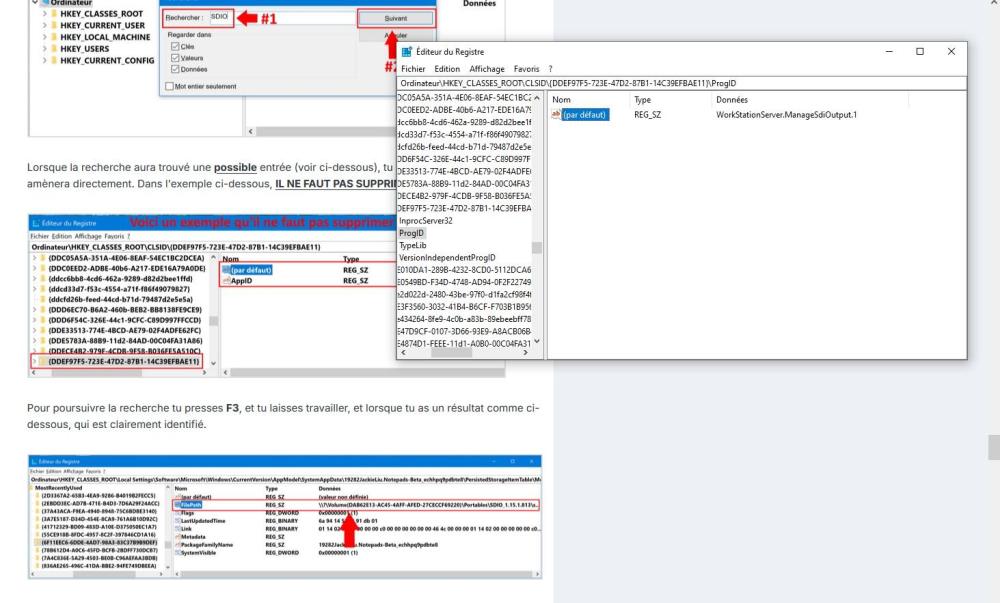Viewport: 1000px width, 603px height.
Task: Select the DECE4B2-979F-4CDB key in front tree
Action: (464, 196)
